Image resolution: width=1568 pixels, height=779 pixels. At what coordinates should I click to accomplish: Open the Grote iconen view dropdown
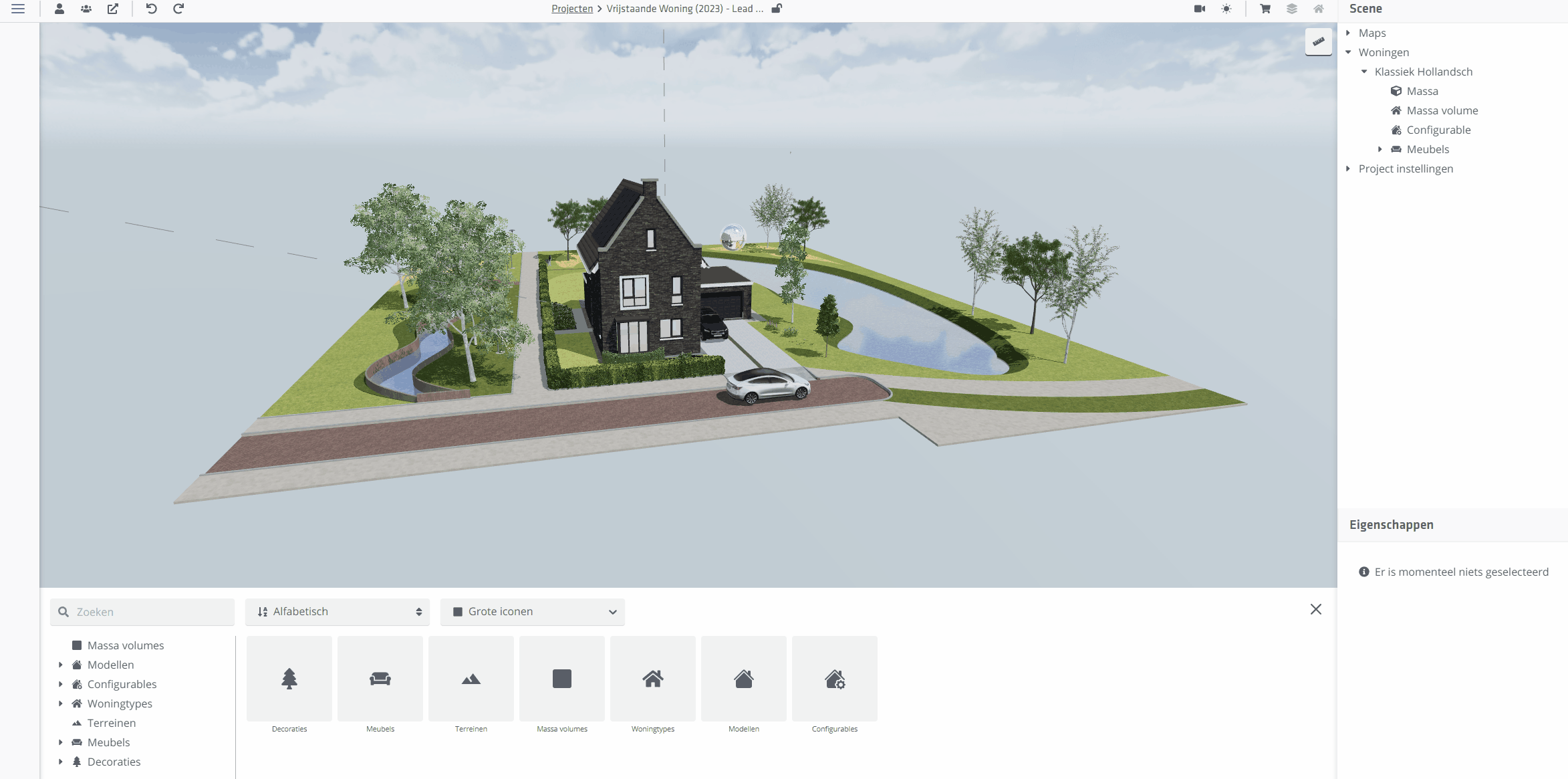pyautogui.click(x=533, y=612)
